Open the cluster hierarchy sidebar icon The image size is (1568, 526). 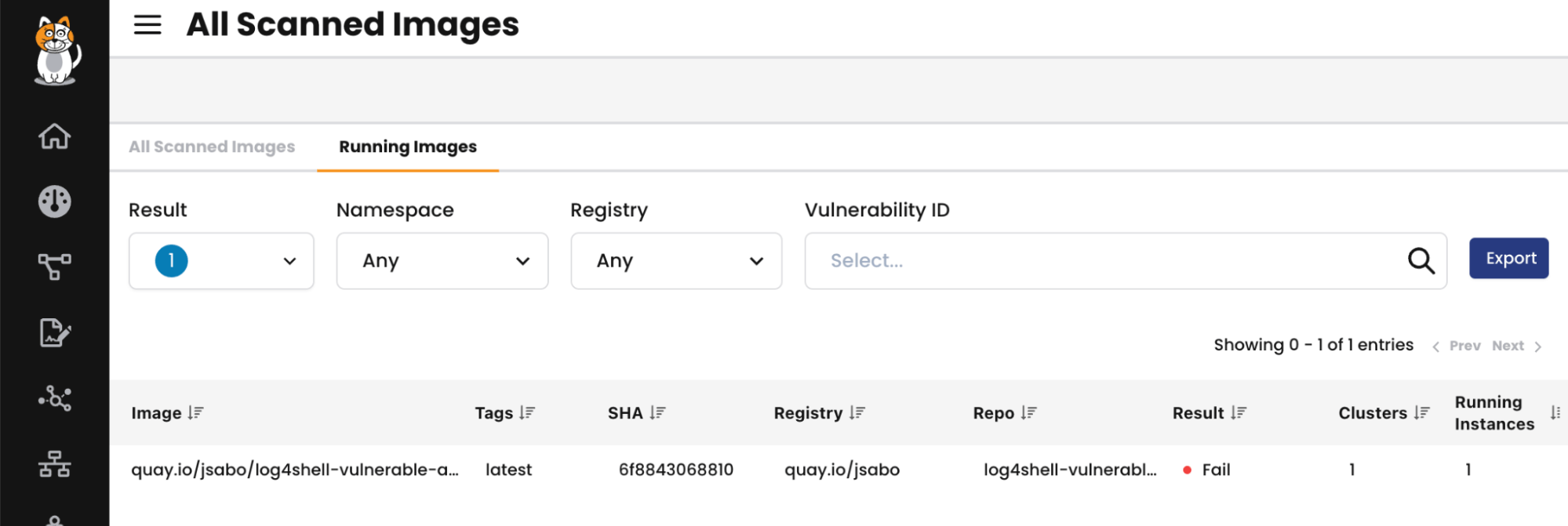point(55,464)
